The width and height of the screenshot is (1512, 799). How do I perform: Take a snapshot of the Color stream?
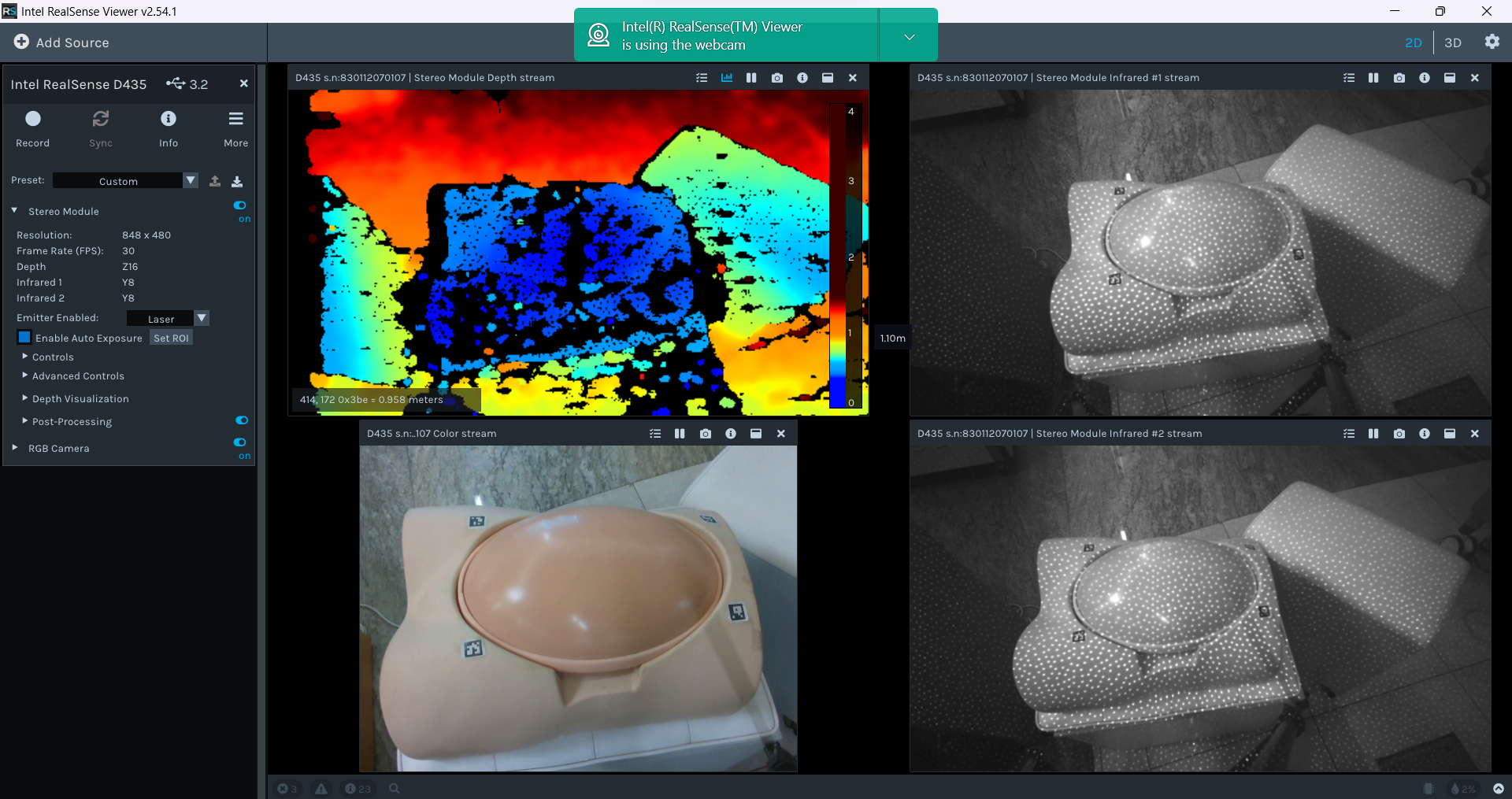tap(705, 433)
